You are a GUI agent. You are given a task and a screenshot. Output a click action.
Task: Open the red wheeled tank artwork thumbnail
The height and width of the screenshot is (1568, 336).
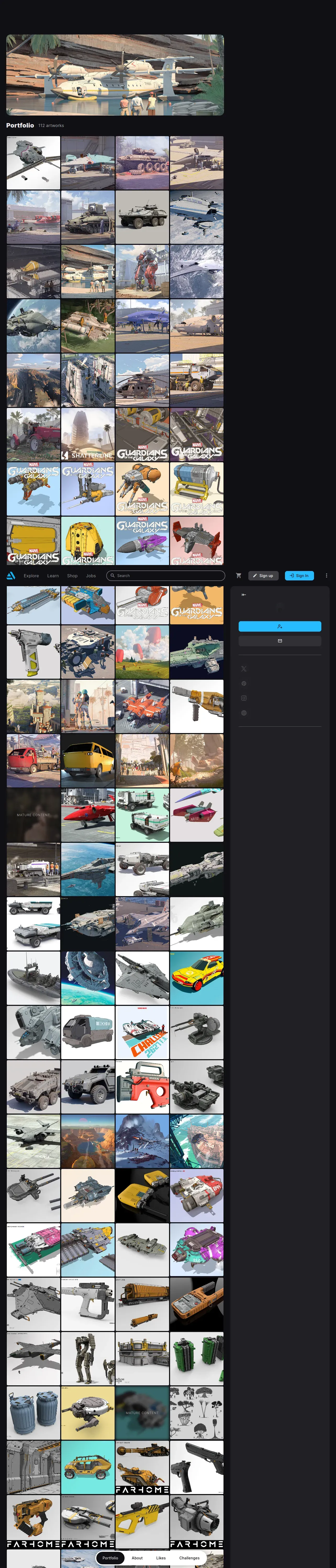tap(142, 163)
